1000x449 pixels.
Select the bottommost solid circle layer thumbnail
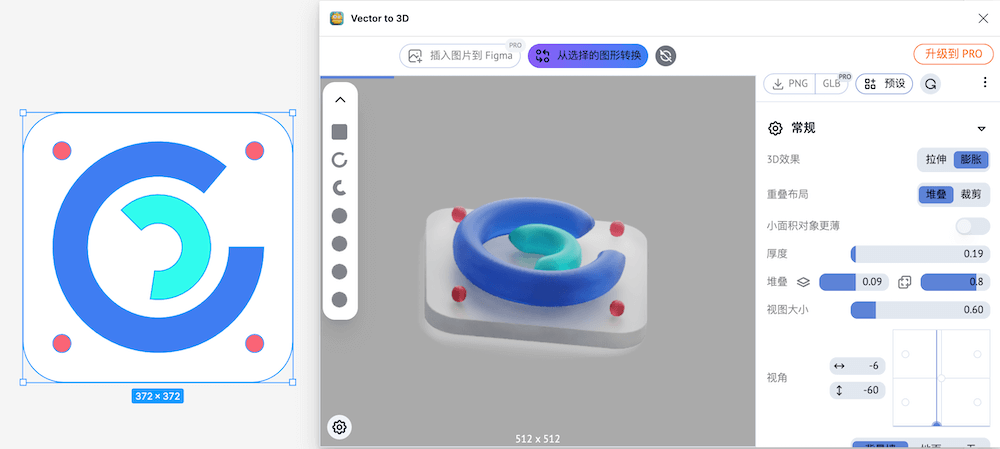click(340, 299)
